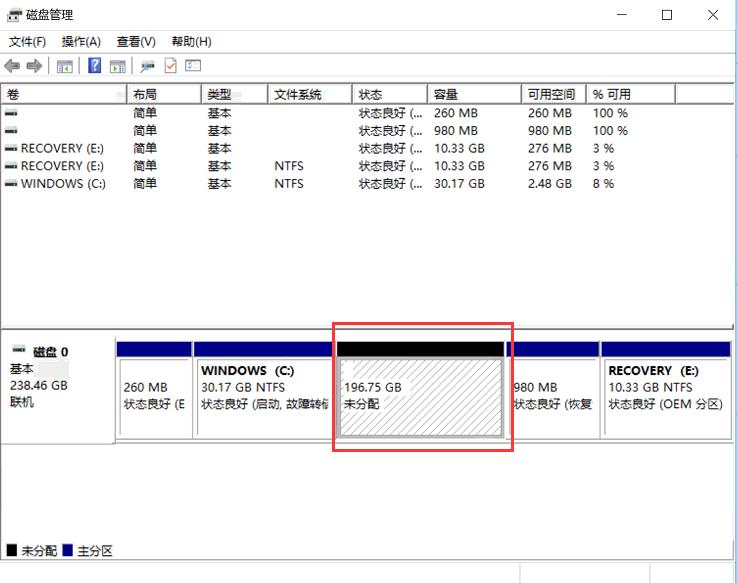This screenshot has width=737, height=583.
Task: Select the 260 MB partition in disk map
Action: tap(154, 390)
